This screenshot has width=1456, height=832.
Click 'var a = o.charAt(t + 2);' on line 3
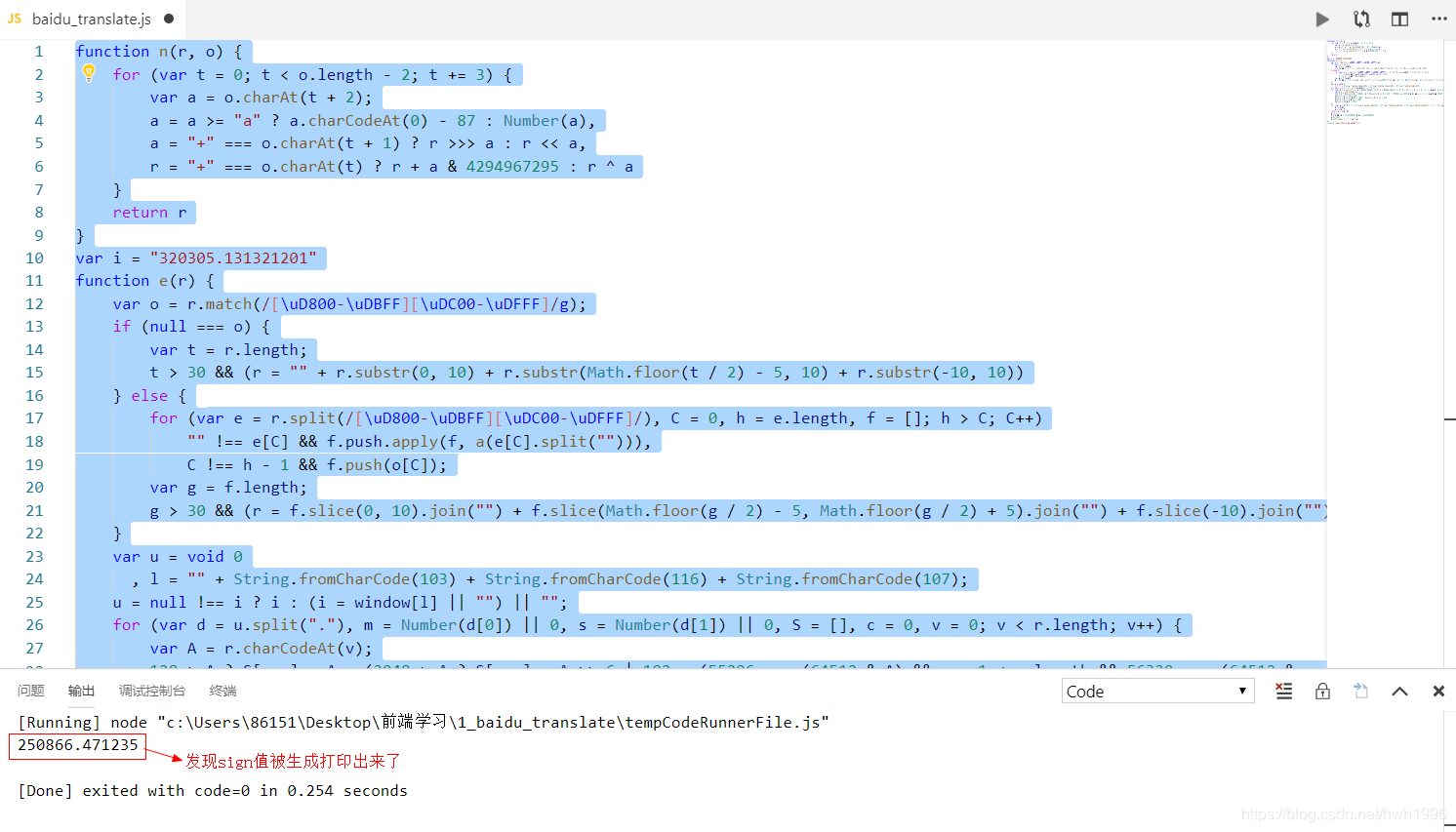coord(262,97)
